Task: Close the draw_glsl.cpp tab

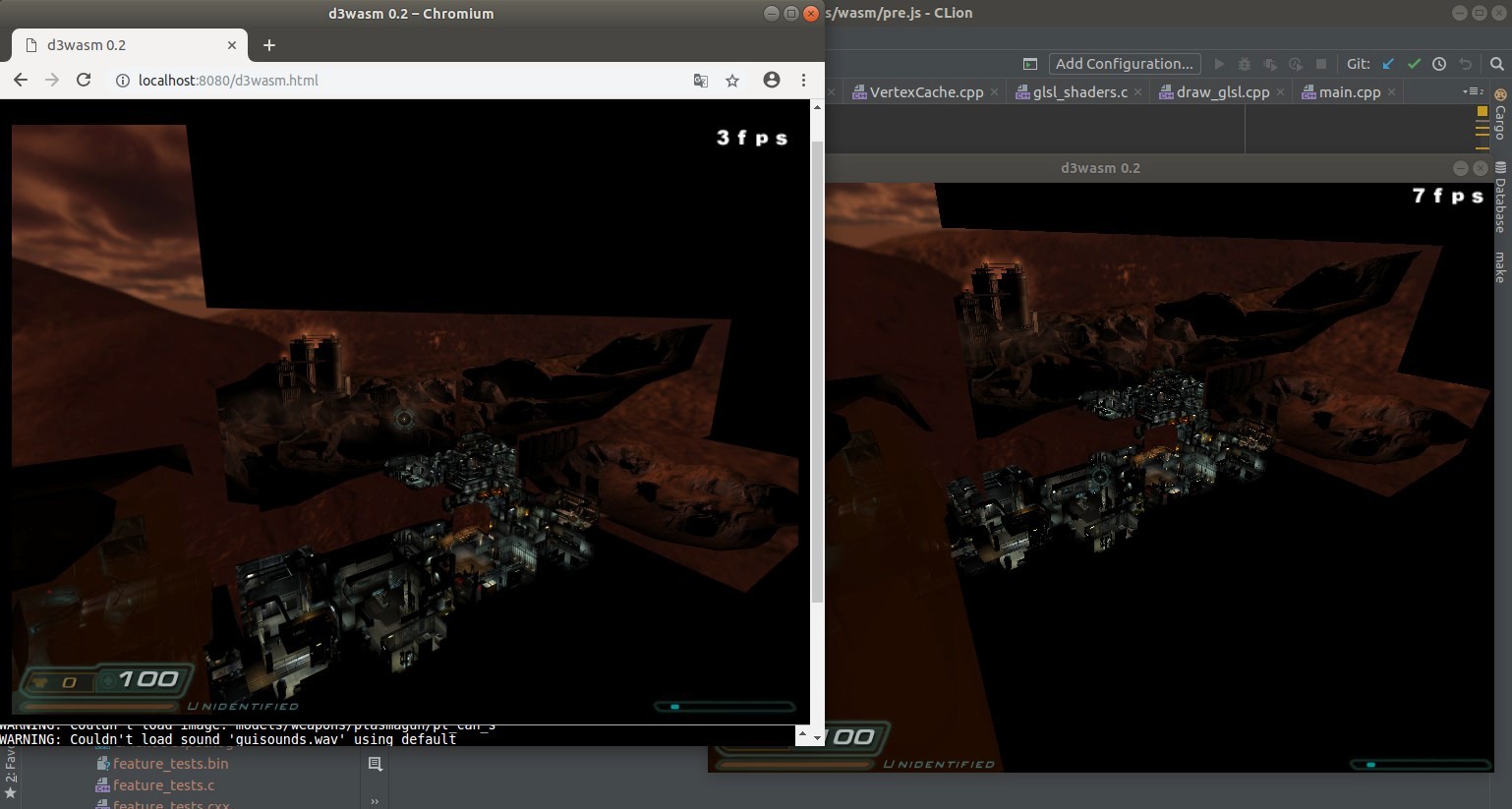Action: click(x=1280, y=92)
